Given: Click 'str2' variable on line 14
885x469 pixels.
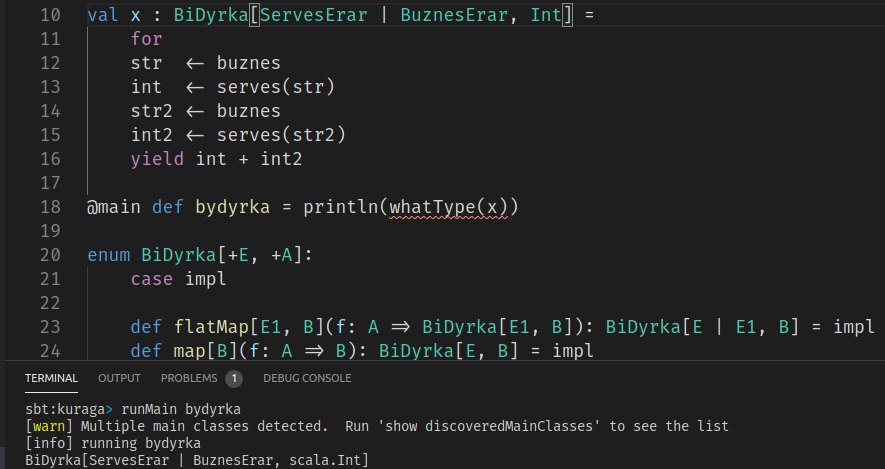Looking at the screenshot, I should [x=151, y=111].
